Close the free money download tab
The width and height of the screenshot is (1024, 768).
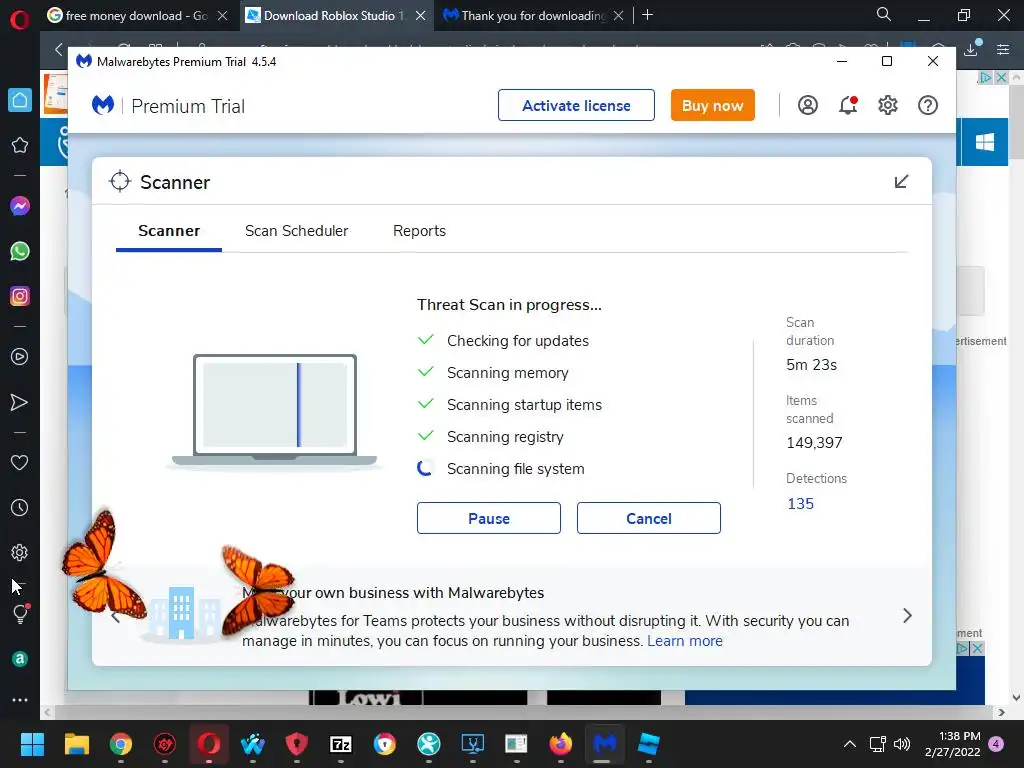(x=222, y=16)
